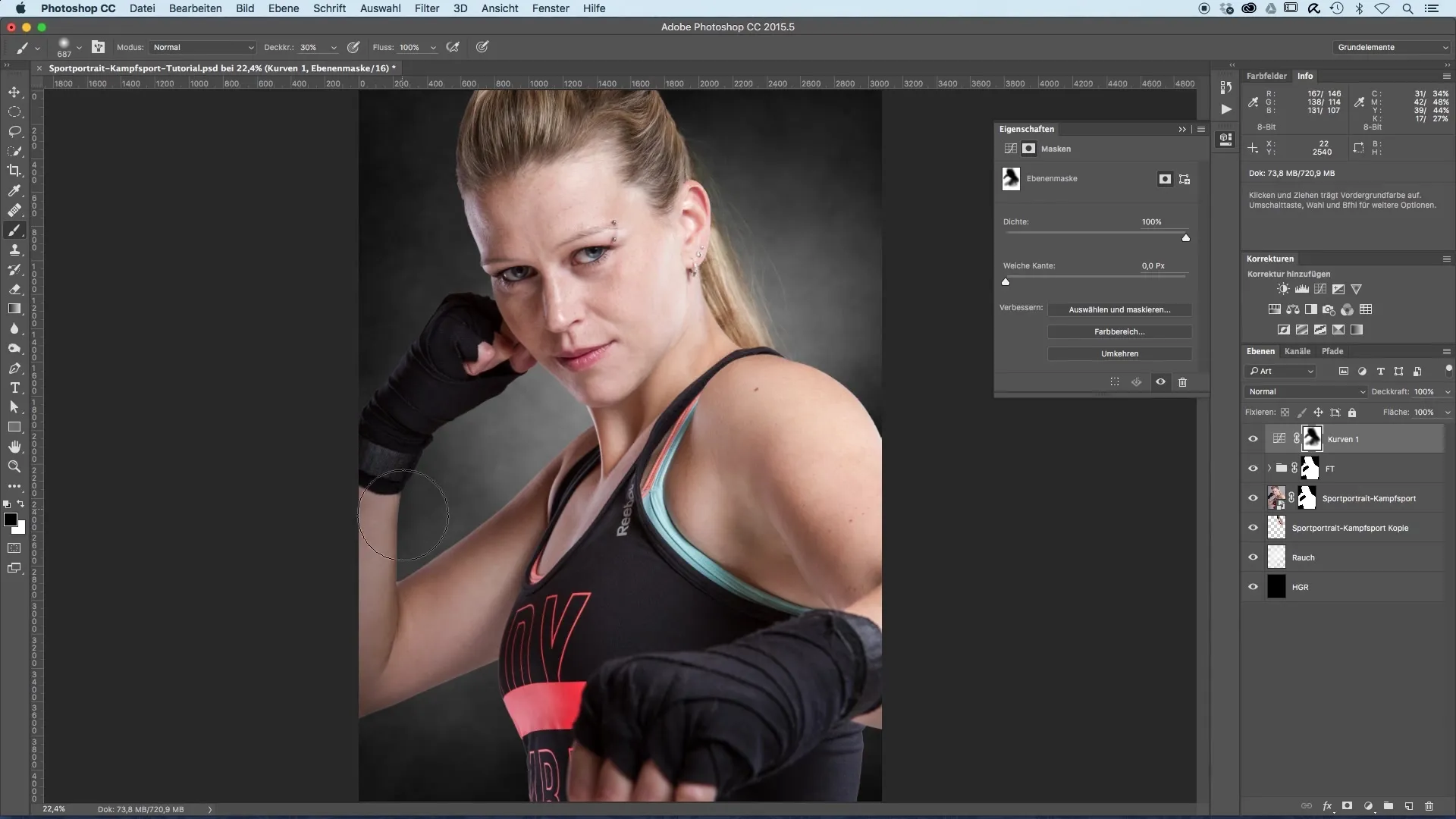Viewport: 1456px width, 819px height.
Task: Select the Eraser tool
Action: click(x=14, y=290)
